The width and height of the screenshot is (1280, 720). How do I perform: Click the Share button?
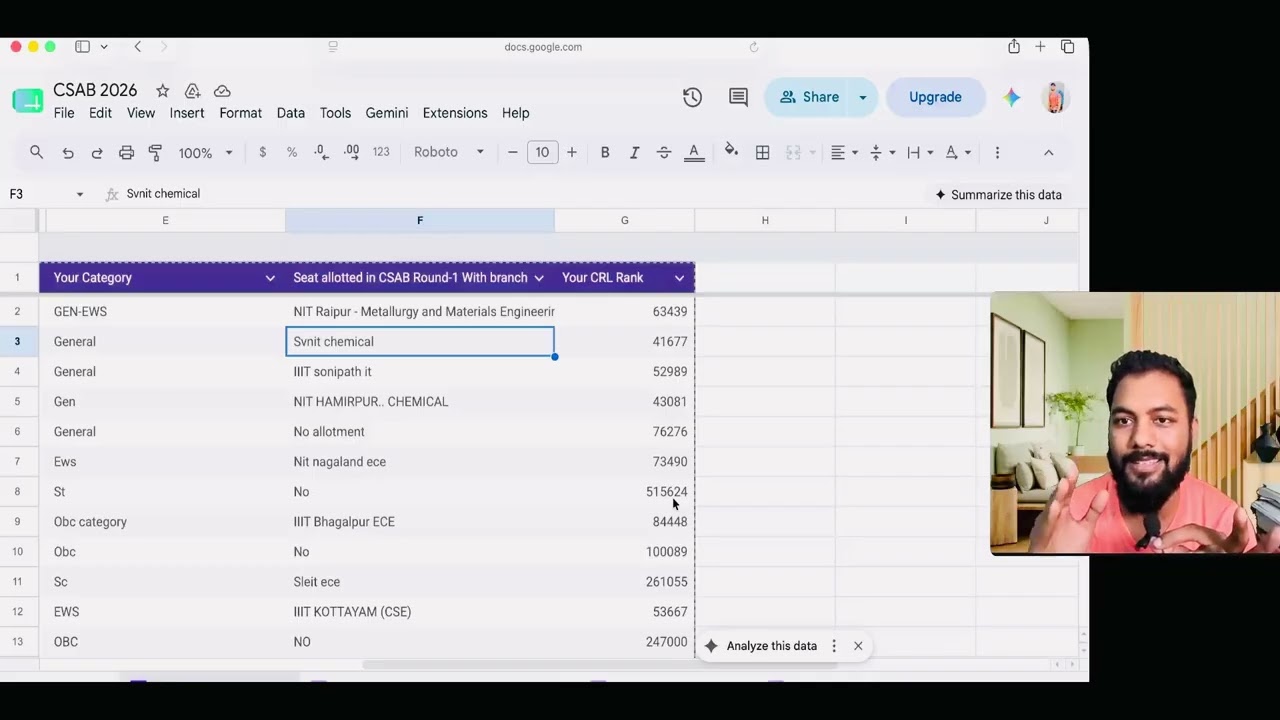pyautogui.click(x=808, y=97)
